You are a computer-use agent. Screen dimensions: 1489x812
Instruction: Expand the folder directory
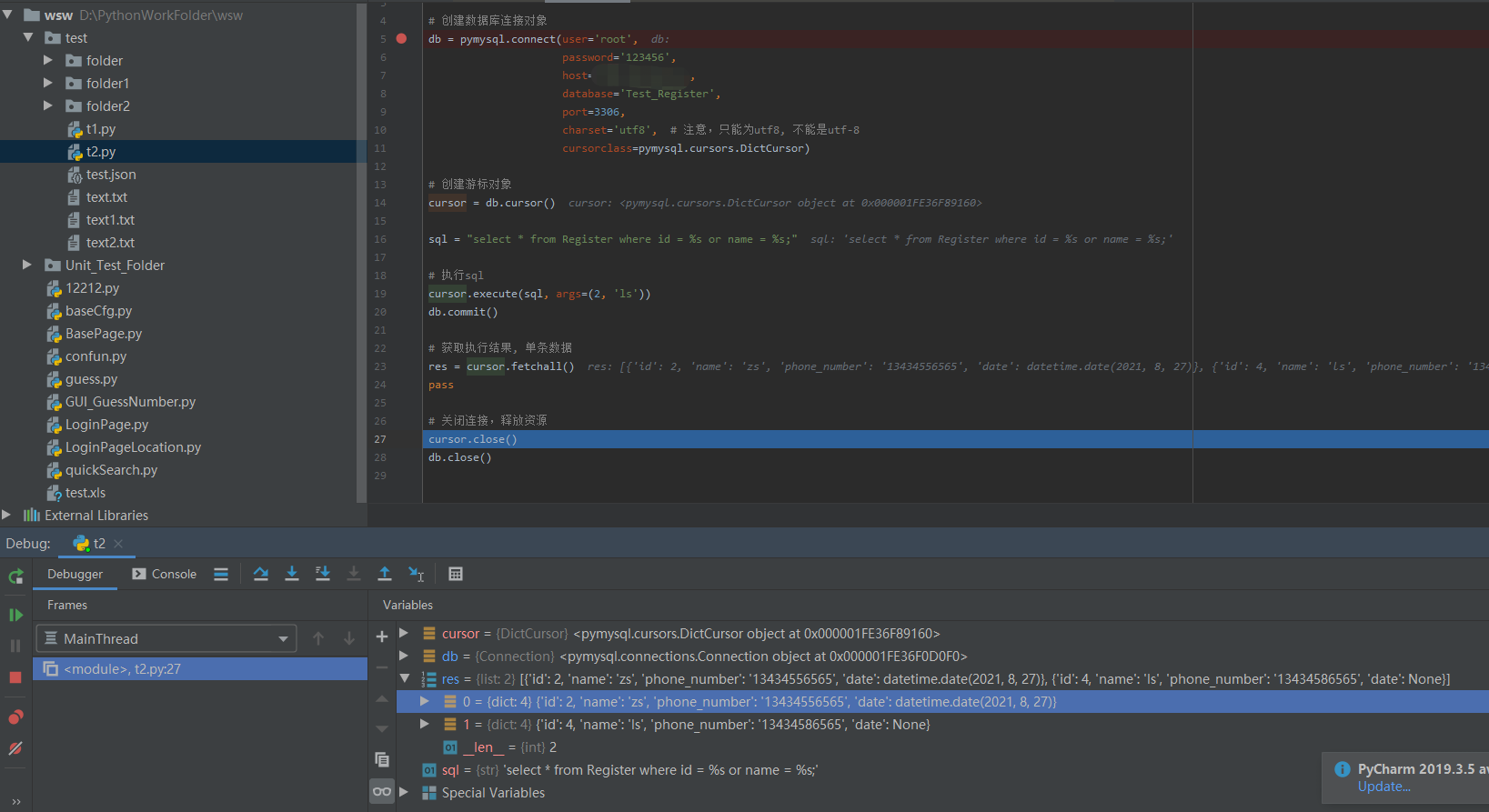pos(48,61)
